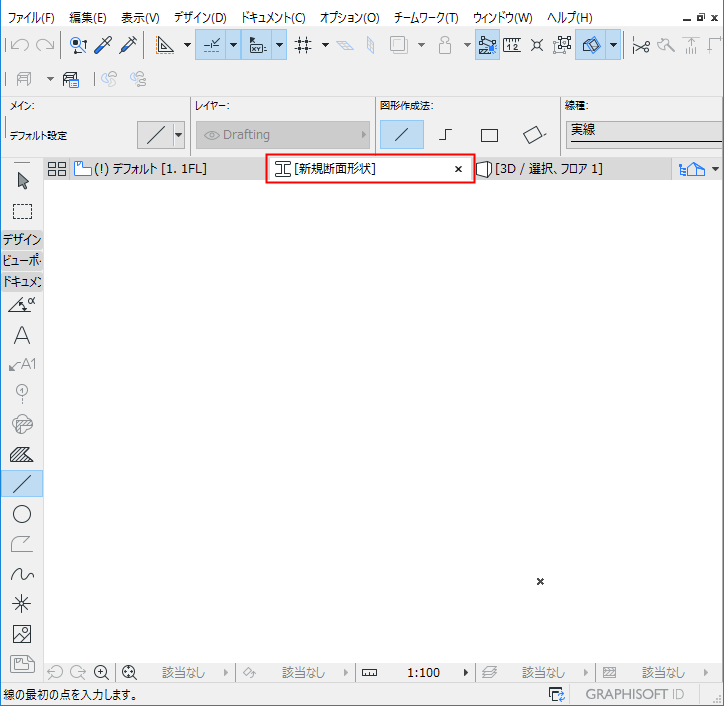Select the Label A1 tool

[x=22, y=364]
